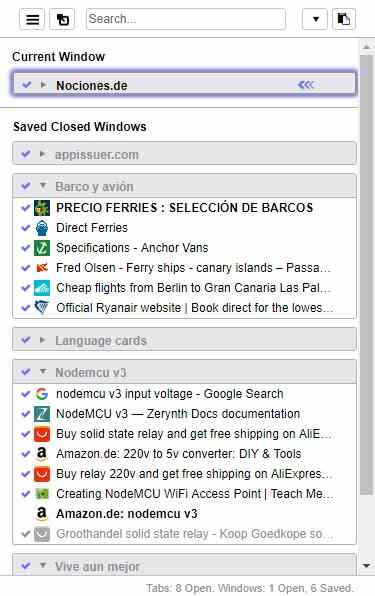Toggle checkmark for appissuer.com window
375x596 pixels.
25,154
